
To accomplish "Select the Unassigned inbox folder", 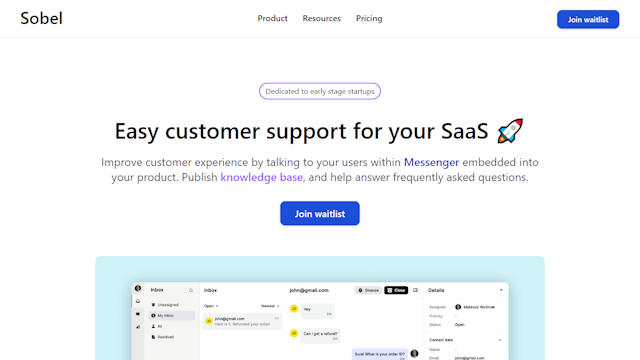I will [165, 305].
